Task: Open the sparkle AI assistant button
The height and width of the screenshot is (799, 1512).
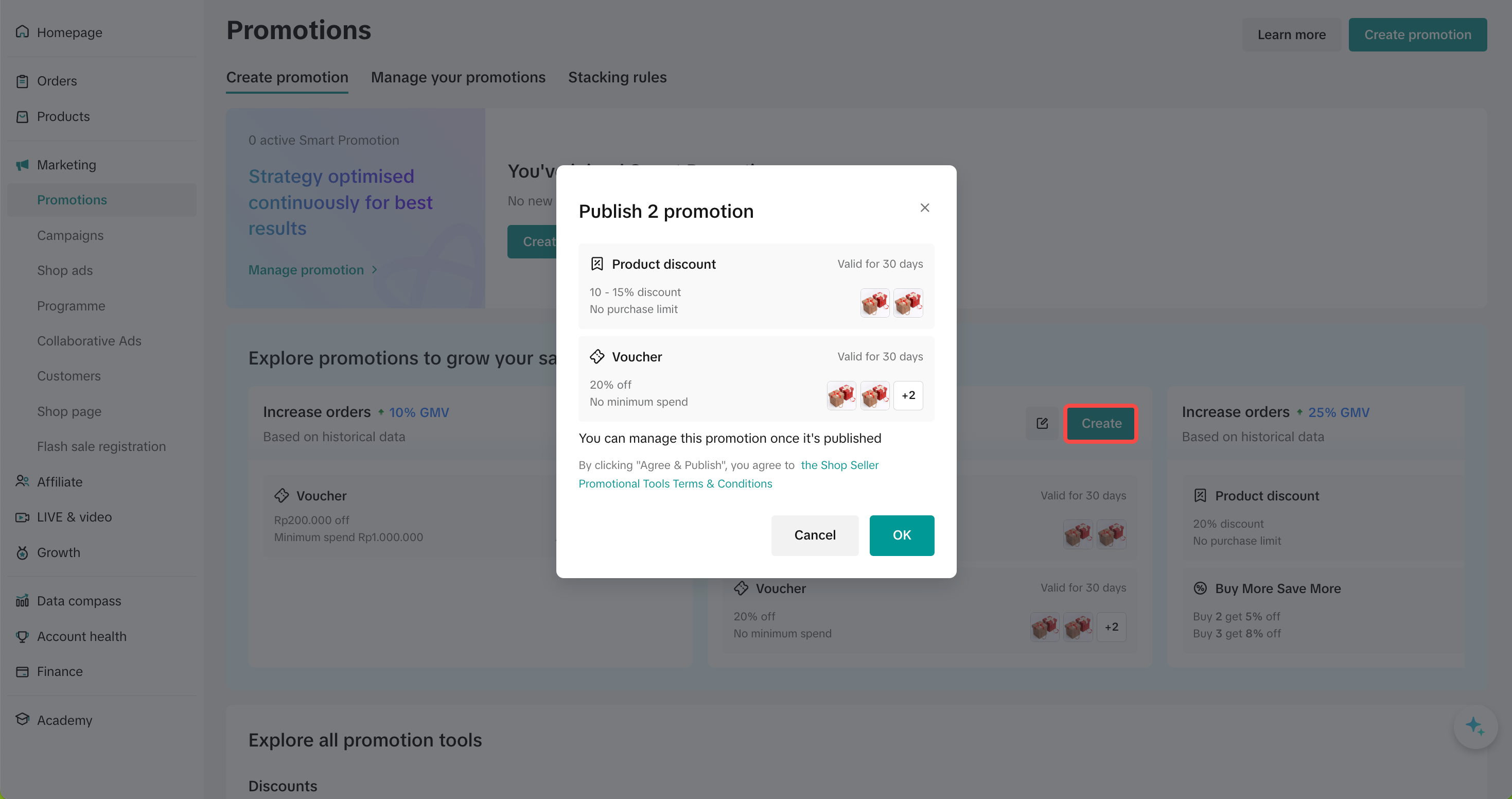Action: point(1474,726)
